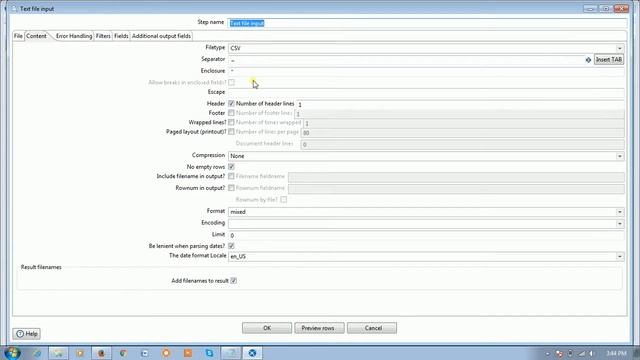Viewport: 640px width, 360px height.
Task: Cancel the Text file input dialog
Action: [372, 328]
